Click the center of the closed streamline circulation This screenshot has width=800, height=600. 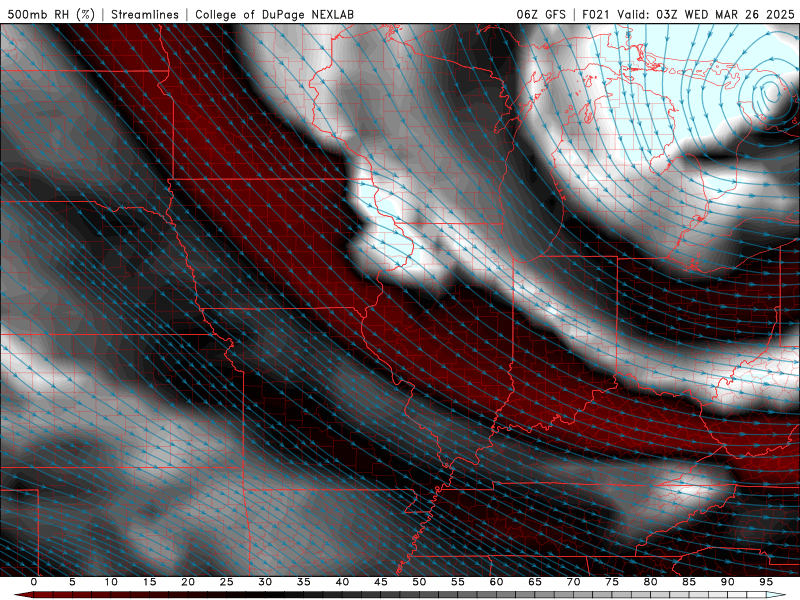(771, 93)
